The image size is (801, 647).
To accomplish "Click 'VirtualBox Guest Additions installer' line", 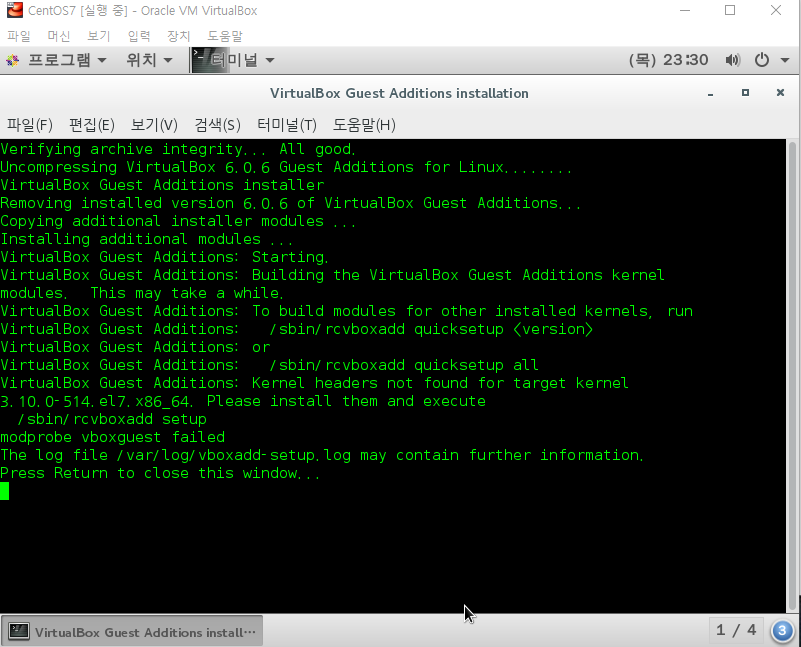I will point(162,185).
